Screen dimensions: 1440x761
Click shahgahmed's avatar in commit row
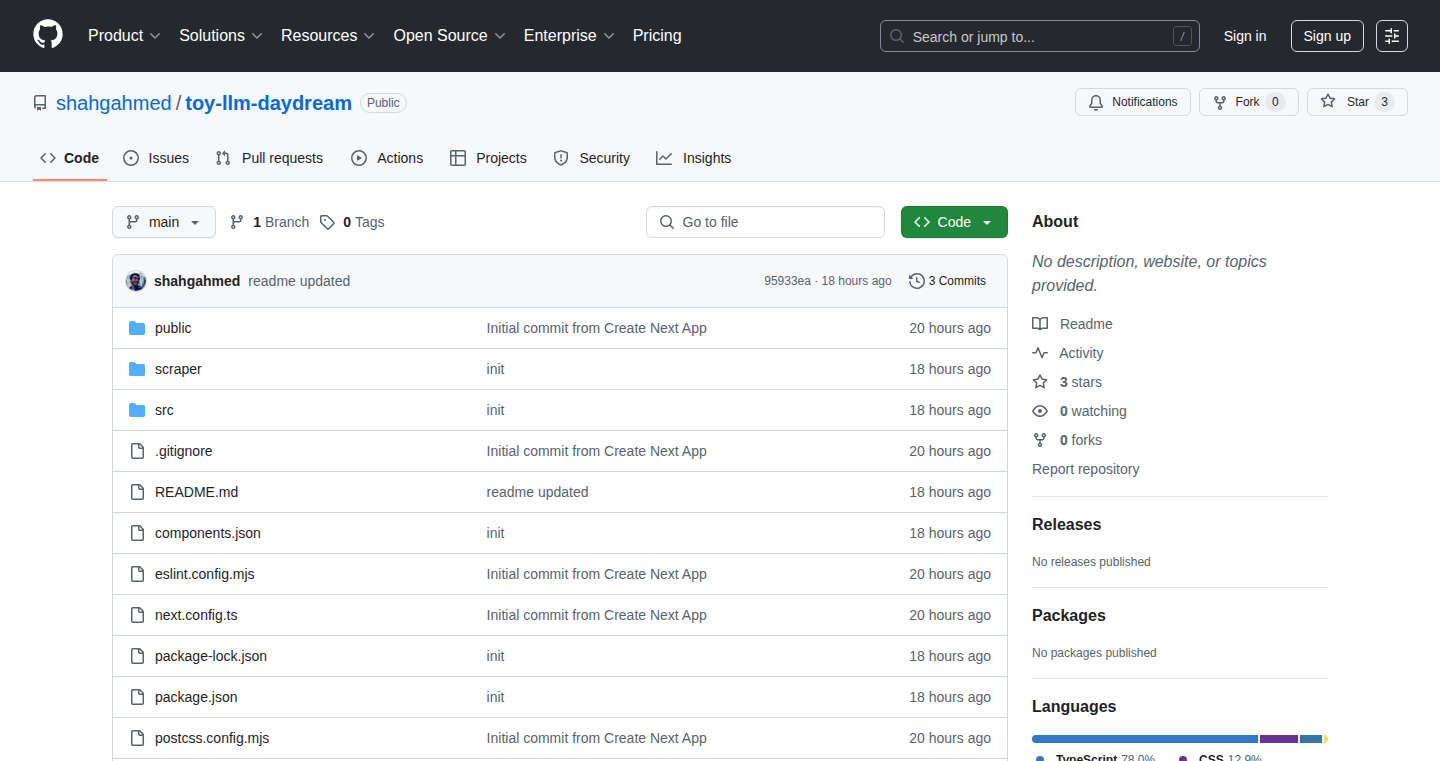click(x=136, y=281)
